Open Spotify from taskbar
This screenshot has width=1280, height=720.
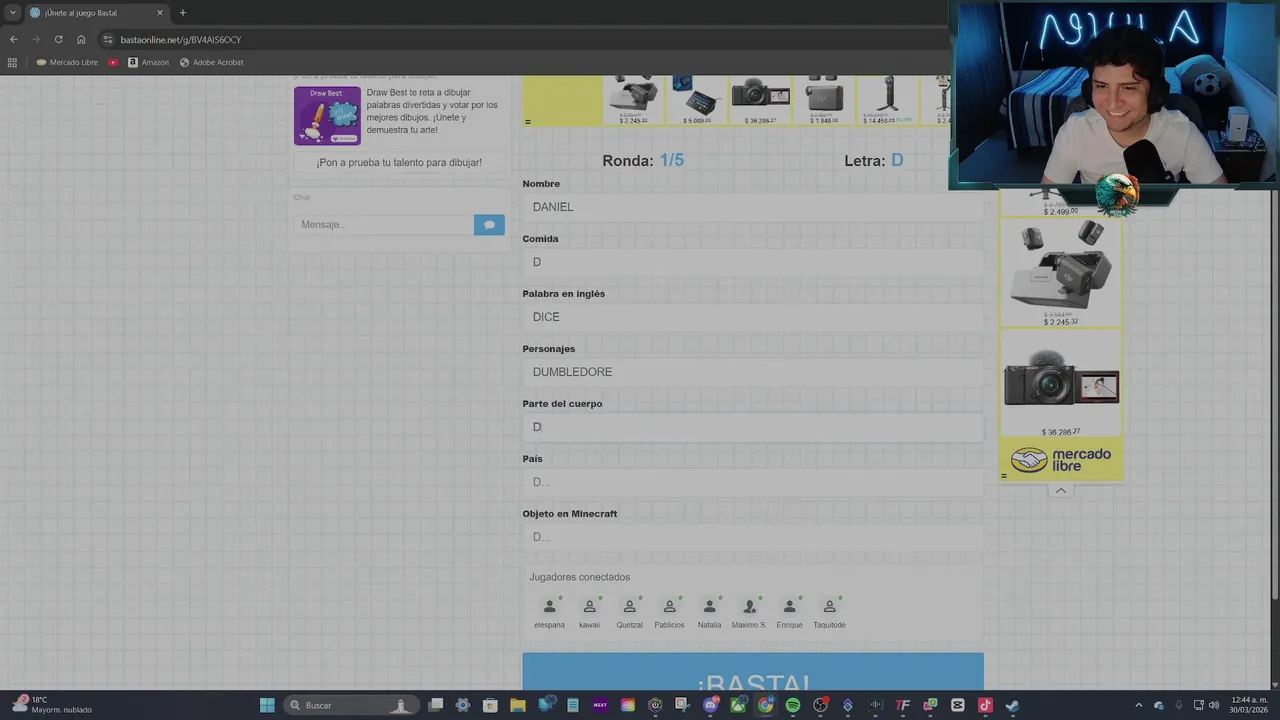[x=793, y=705]
